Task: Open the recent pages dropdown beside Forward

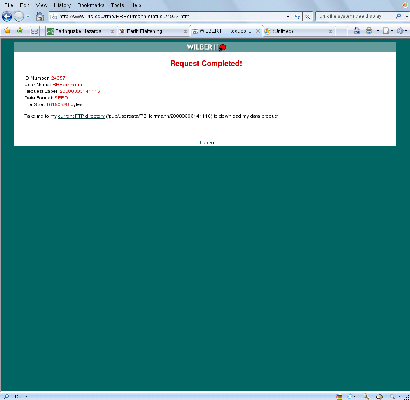Action: tap(28, 16)
